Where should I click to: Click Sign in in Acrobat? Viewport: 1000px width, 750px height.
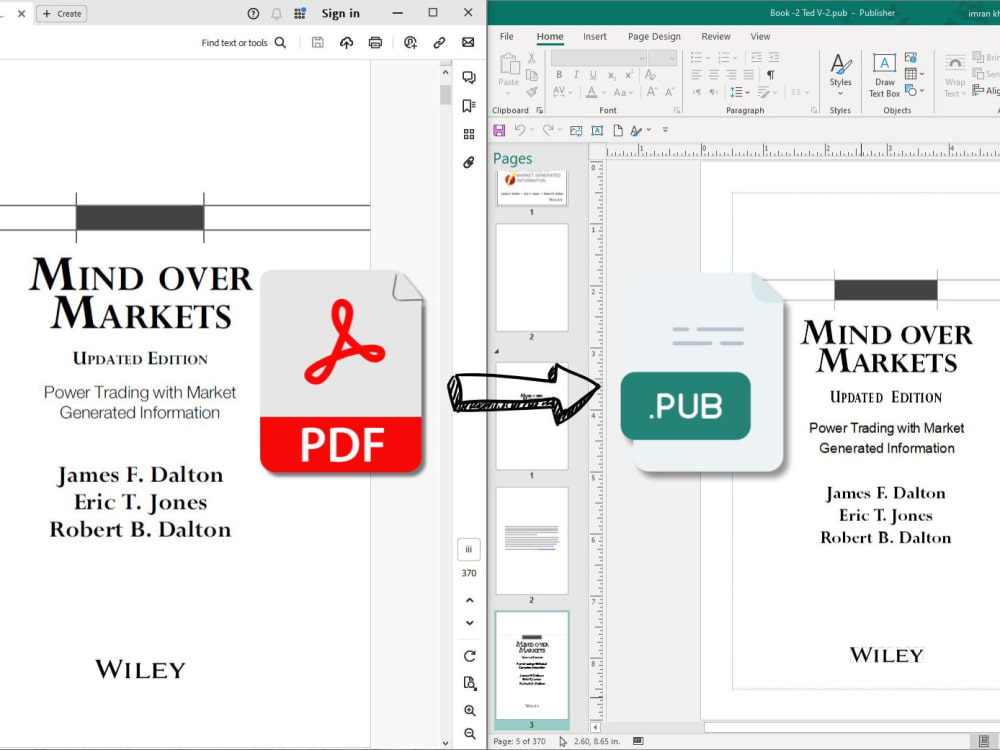click(341, 13)
